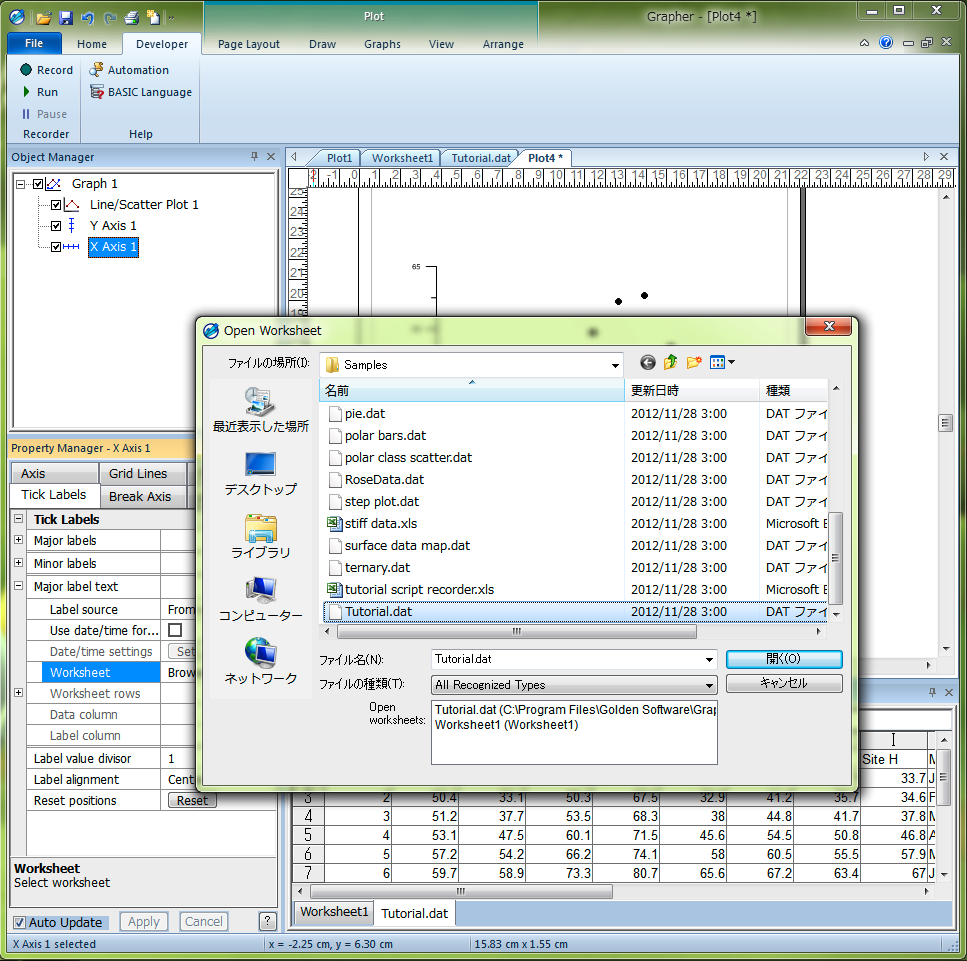Open Recent Places in dialog sidebar
Viewport: 967px width, 961px height.
click(260, 410)
